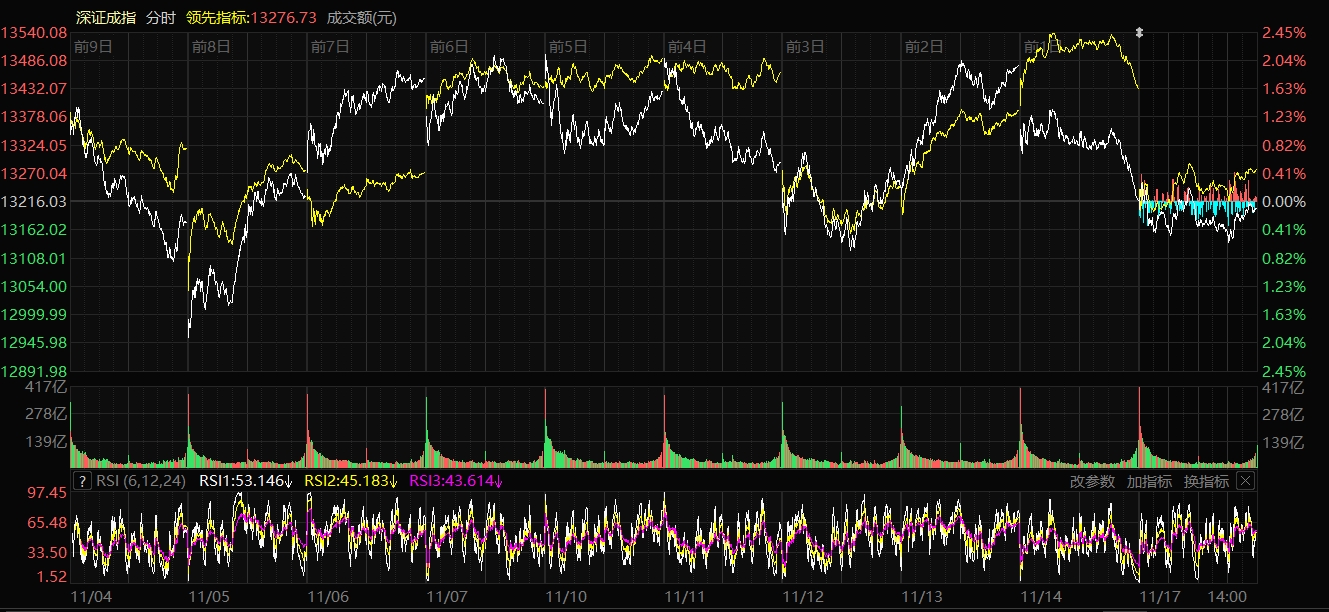This screenshot has height=612, width=1329.
Task: Close the RSI indicator panel
Action: tap(1245, 481)
